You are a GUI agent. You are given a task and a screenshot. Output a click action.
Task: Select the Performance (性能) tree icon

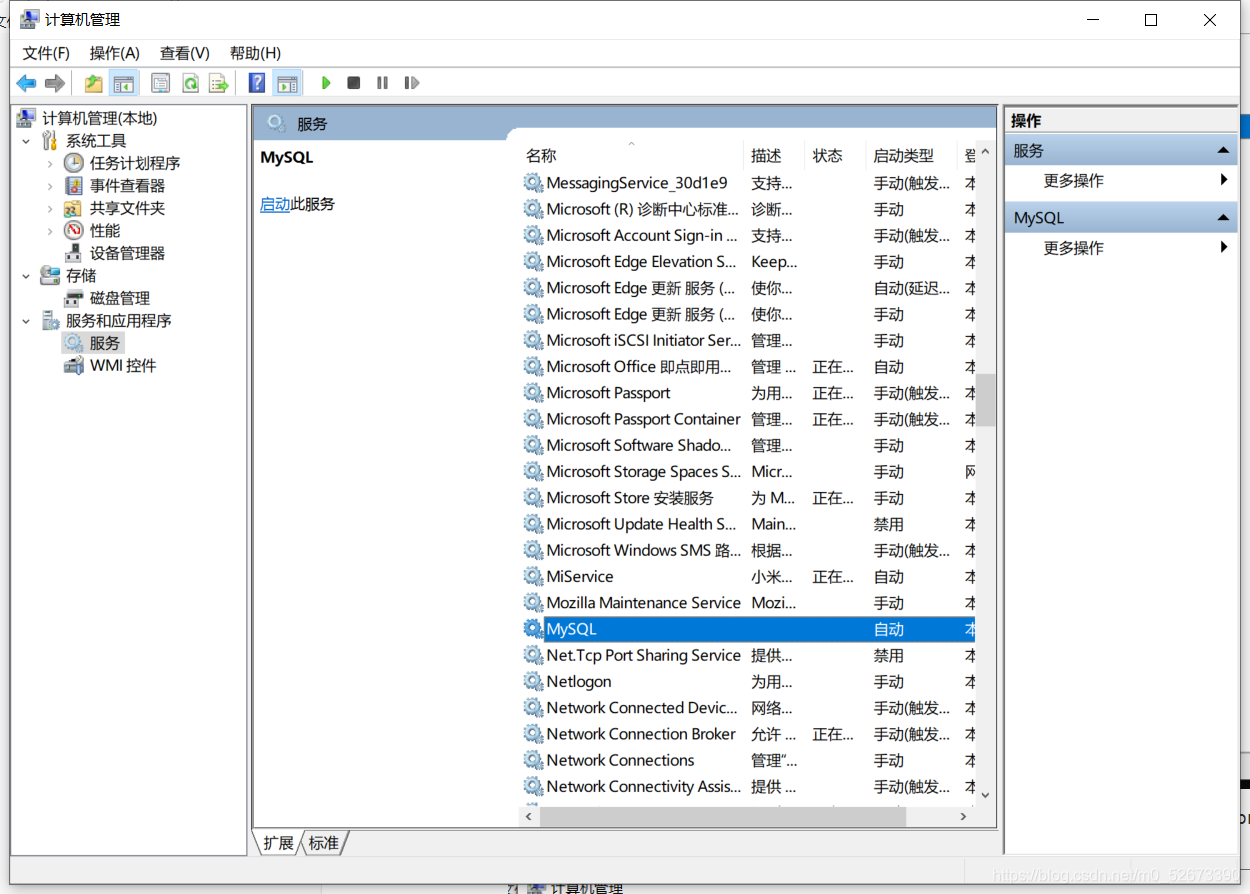coord(74,231)
